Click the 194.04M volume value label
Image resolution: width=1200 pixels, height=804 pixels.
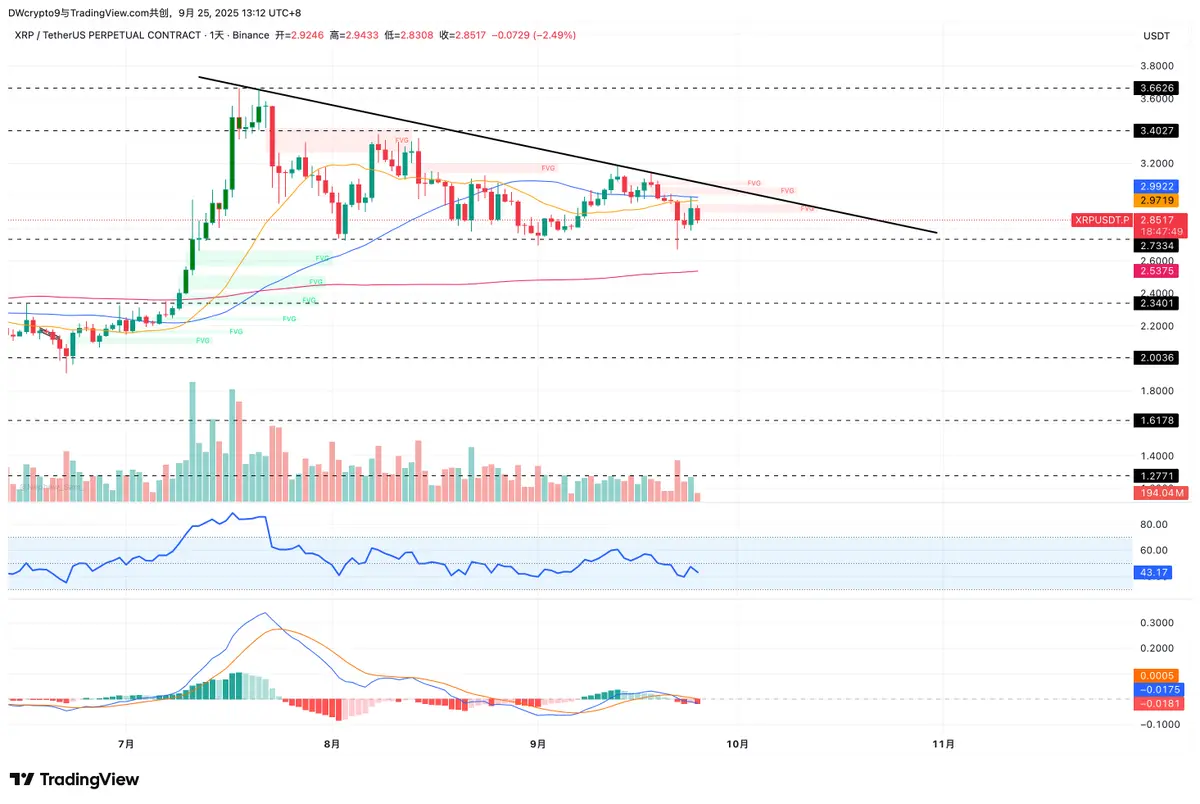(x=1159, y=493)
